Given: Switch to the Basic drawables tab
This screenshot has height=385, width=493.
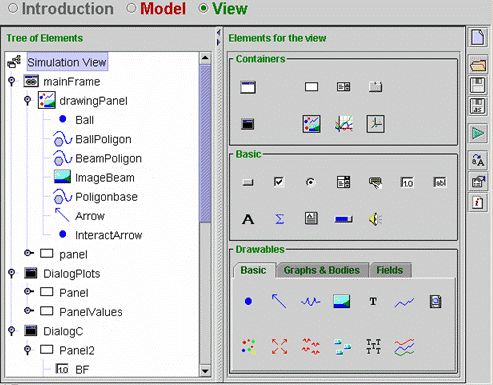Looking at the screenshot, I should tap(253, 270).
